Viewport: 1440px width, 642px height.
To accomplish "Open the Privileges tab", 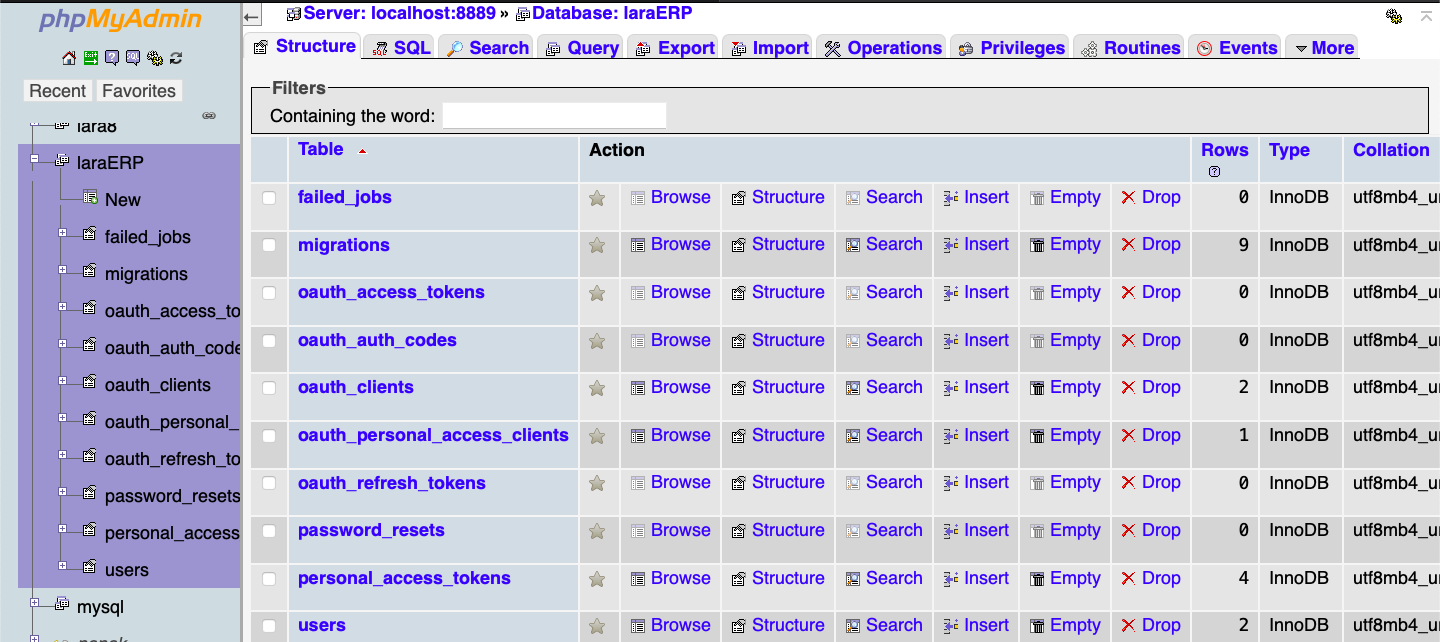I will pos(1011,48).
